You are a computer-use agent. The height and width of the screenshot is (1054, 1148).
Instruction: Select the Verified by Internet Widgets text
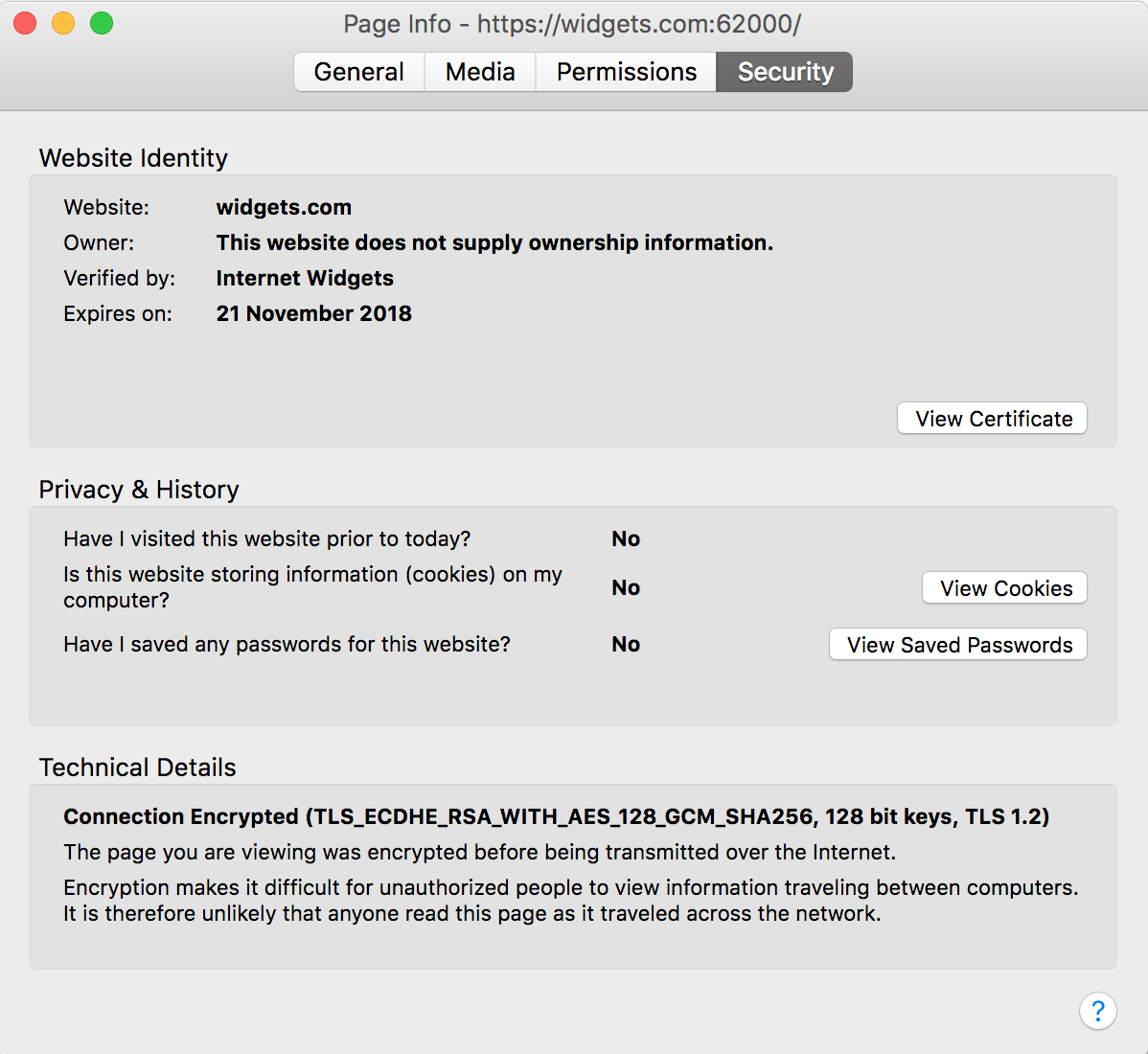coord(305,278)
